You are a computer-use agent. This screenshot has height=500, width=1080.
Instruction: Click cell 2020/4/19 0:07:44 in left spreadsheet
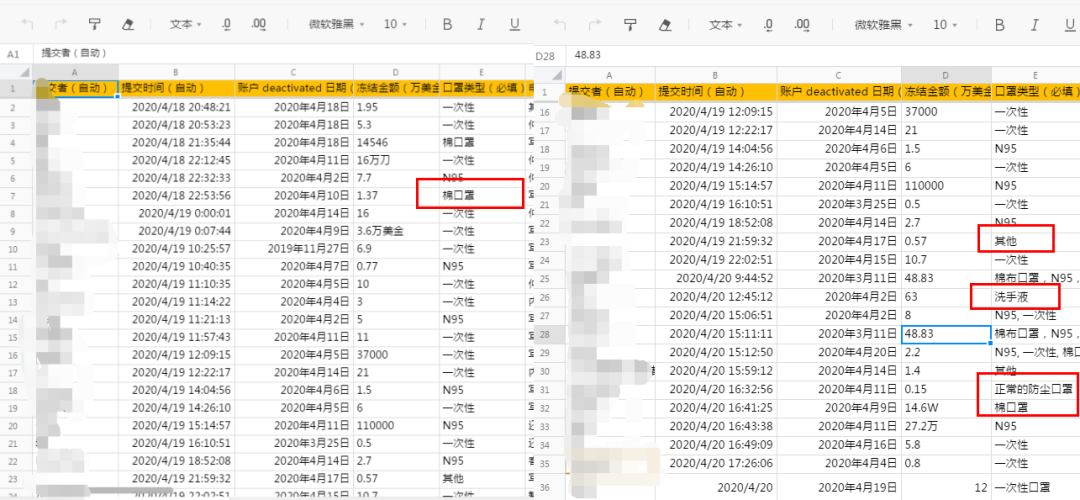(x=176, y=231)
